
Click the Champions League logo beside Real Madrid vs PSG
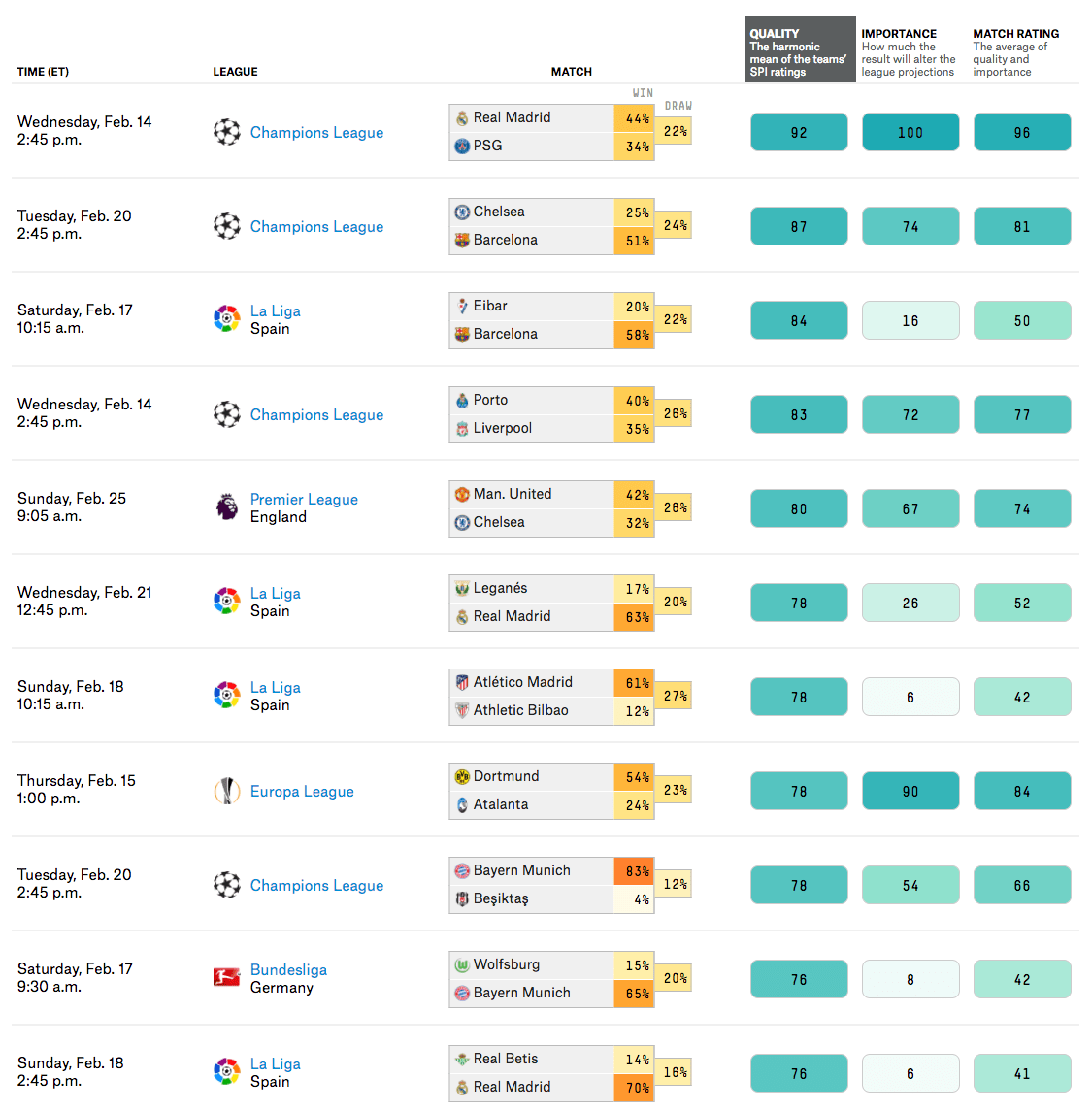pyautogui.click(x=227, y=132)
